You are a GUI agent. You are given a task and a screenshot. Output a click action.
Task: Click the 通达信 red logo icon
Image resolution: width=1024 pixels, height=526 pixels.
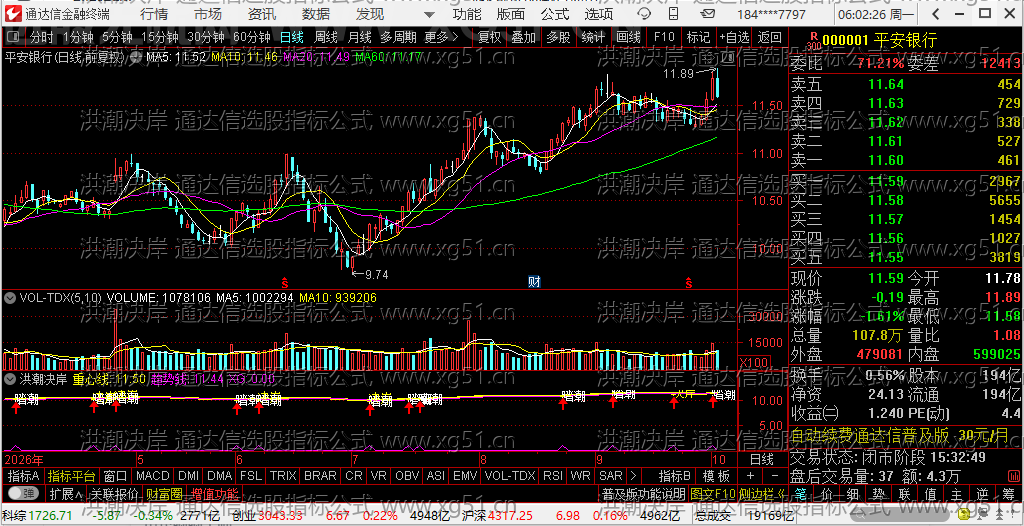(12, 14)
